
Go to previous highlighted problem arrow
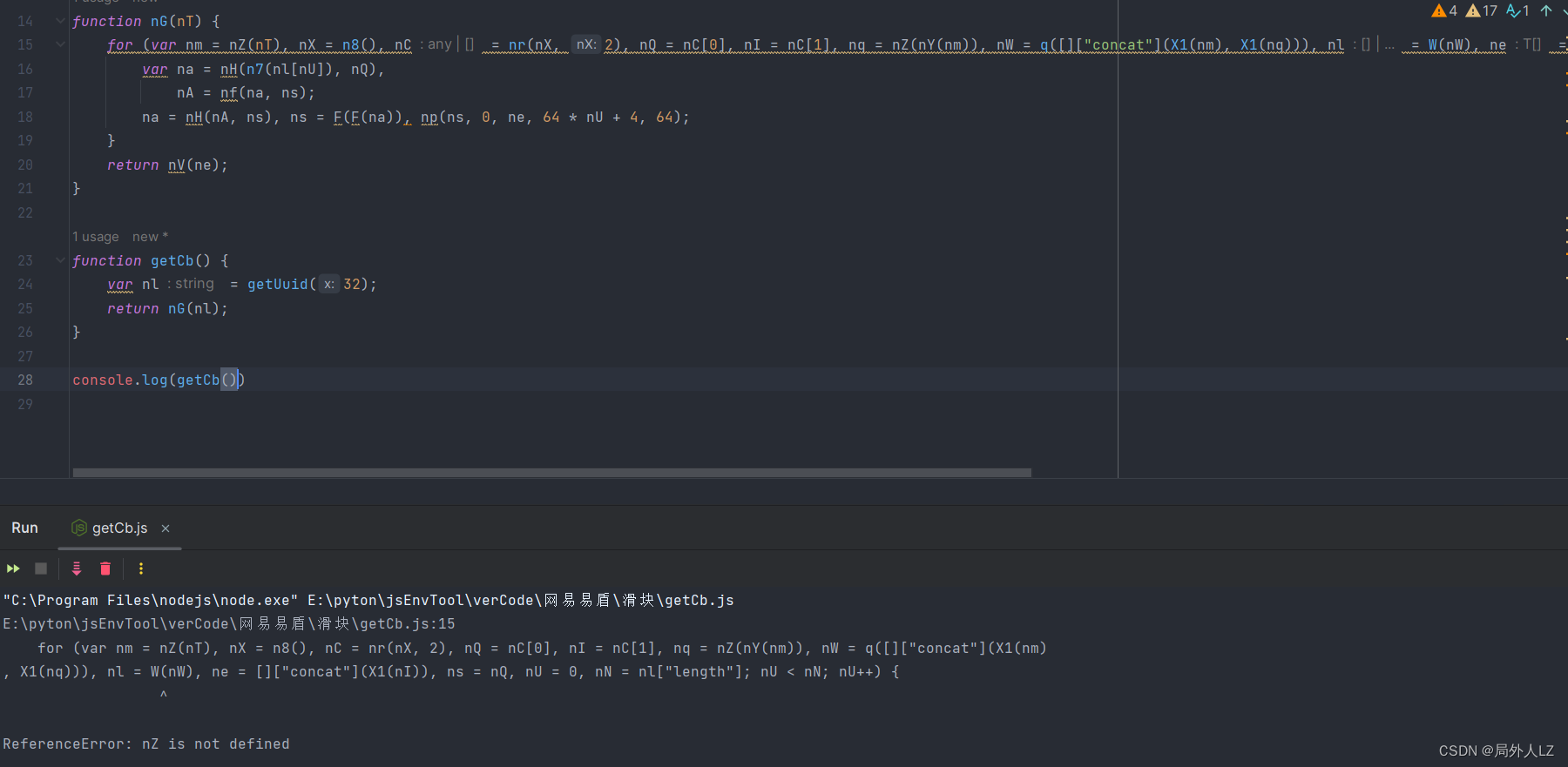pyautogui.click(x=1546, y=10)
